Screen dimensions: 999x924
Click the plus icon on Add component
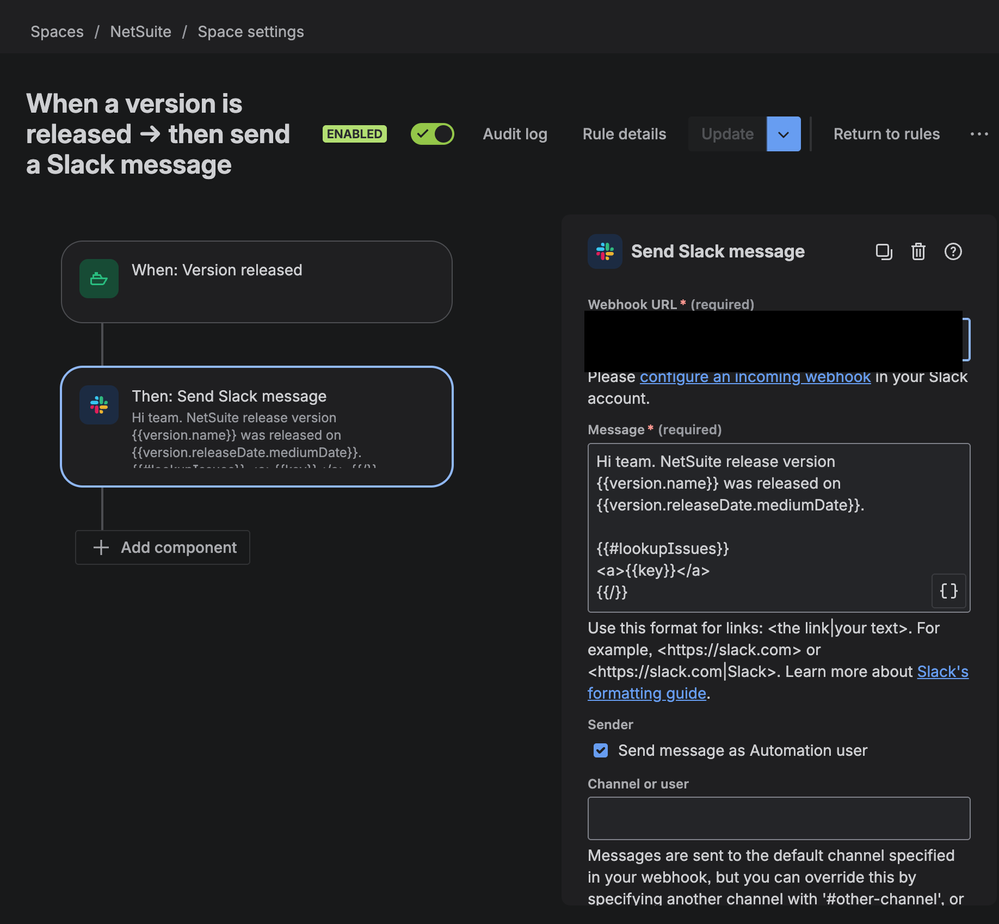(x=103, y=547)
